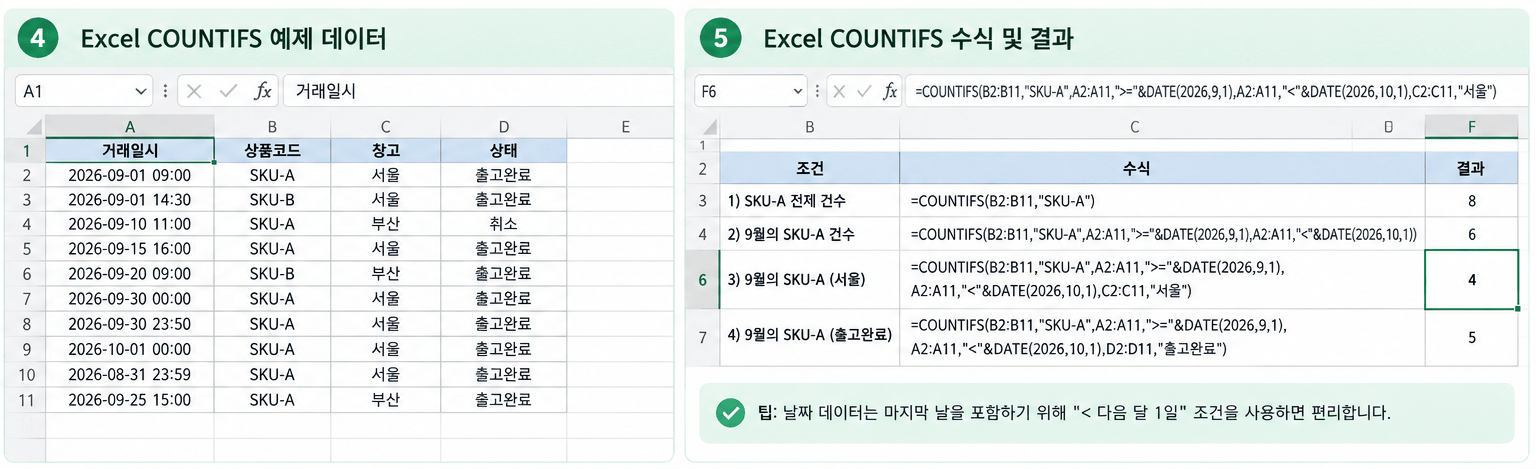Click the confirm checkmark beside A1 formula bar
1536x469 pixels.
228,91
